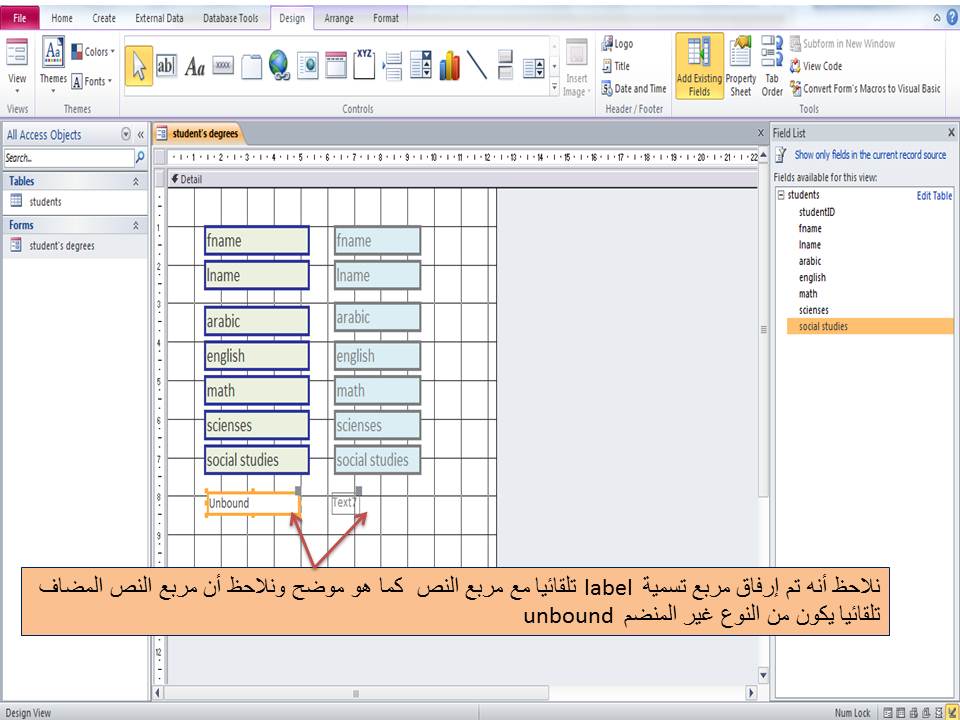Switch to the Arrange ribbon tab
Image resolution: width=960 pixels, height=720 pixels.
click(340, 17)
